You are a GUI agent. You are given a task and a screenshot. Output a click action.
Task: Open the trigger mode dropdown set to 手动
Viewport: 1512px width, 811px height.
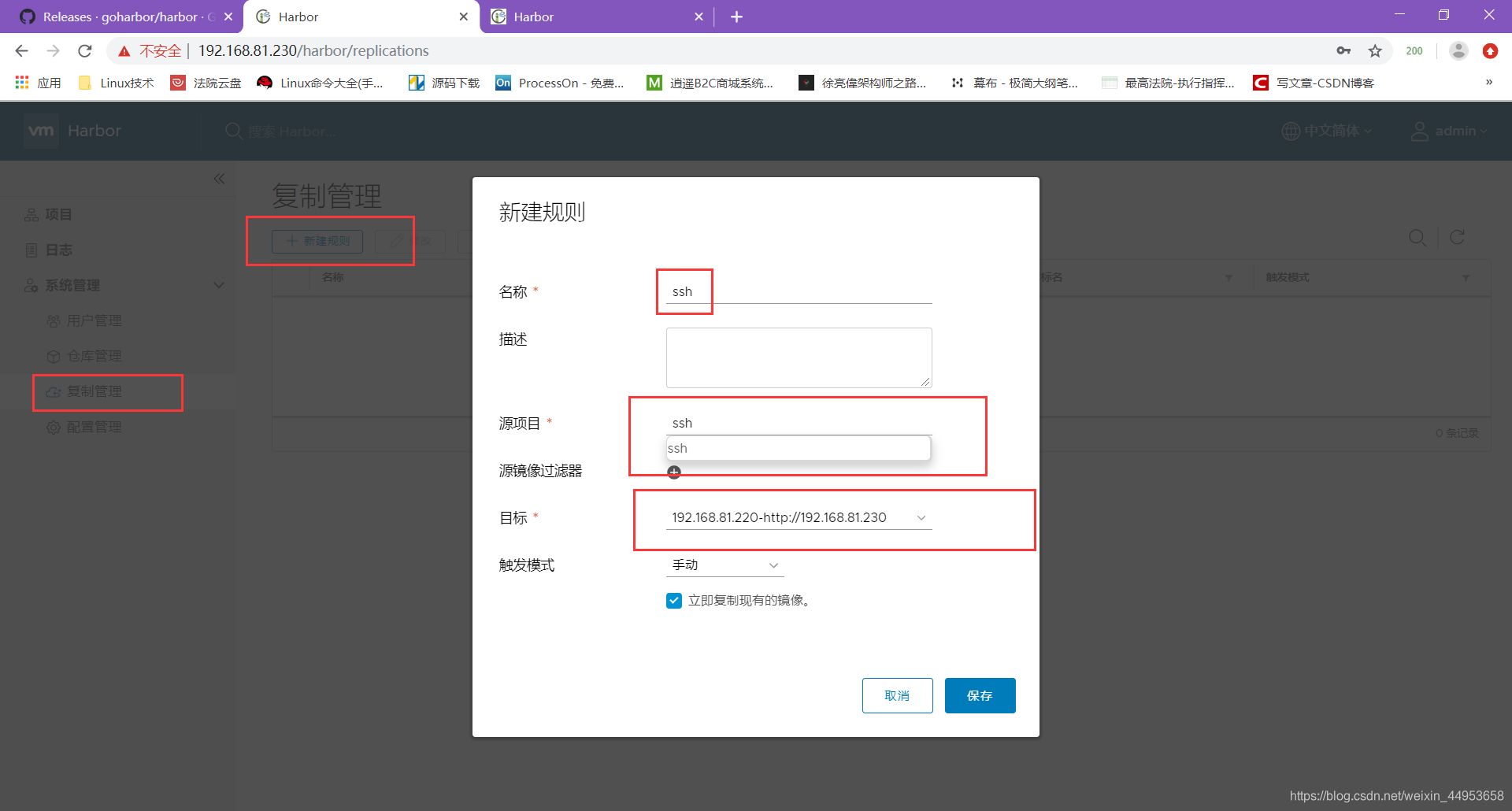tap(724, 565)
